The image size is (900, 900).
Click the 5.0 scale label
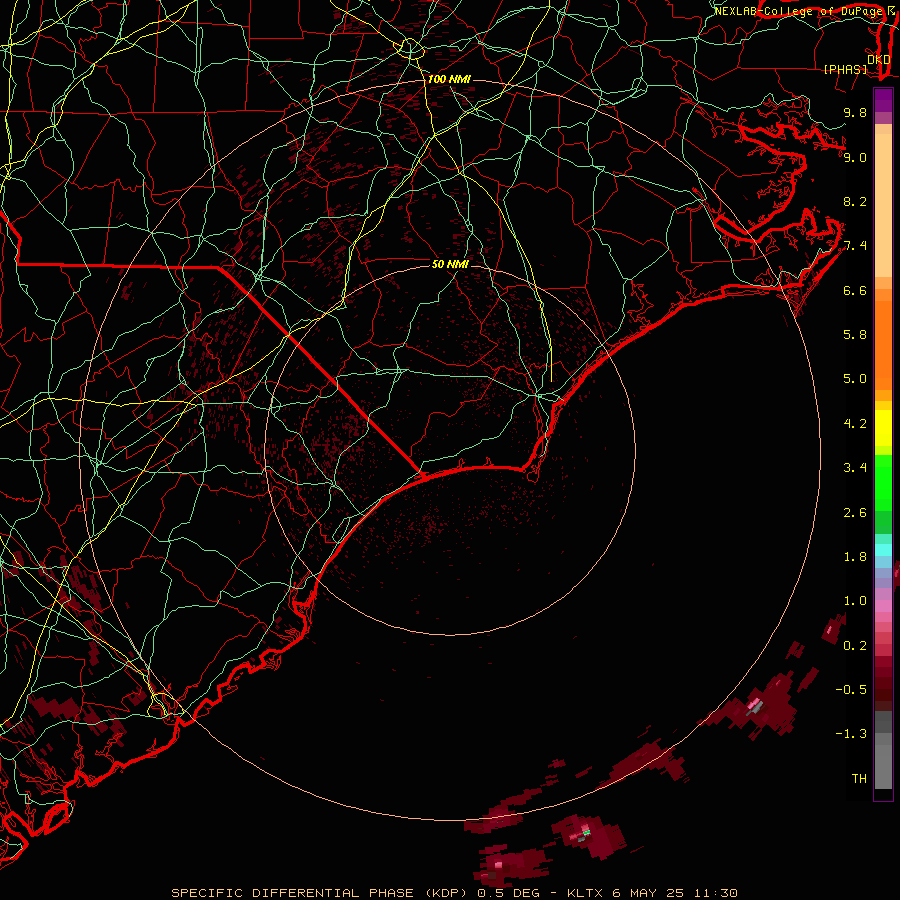click(855, 379)
